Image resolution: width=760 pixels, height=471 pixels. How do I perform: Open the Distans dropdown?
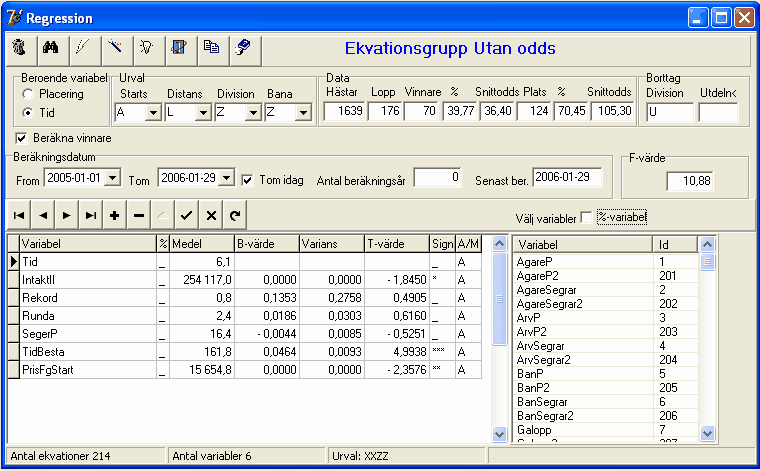[x=204, y=113]
